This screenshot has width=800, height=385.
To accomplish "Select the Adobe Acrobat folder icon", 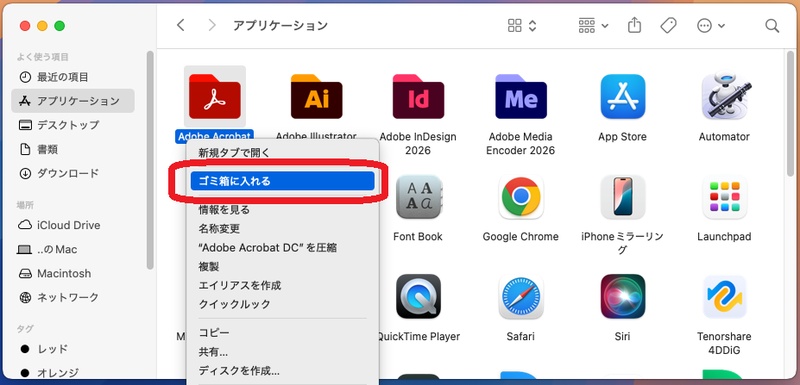I will [x=214, y=96].
